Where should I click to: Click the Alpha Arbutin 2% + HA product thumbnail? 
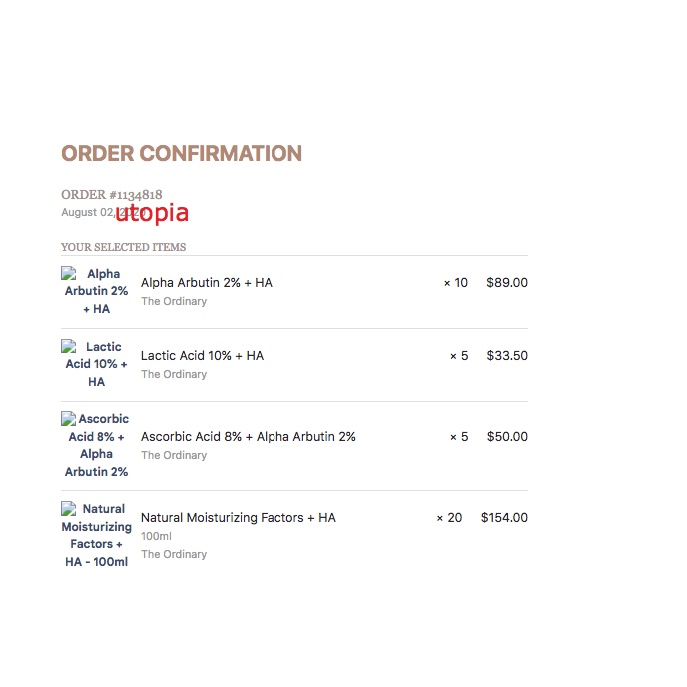(96, 291)
